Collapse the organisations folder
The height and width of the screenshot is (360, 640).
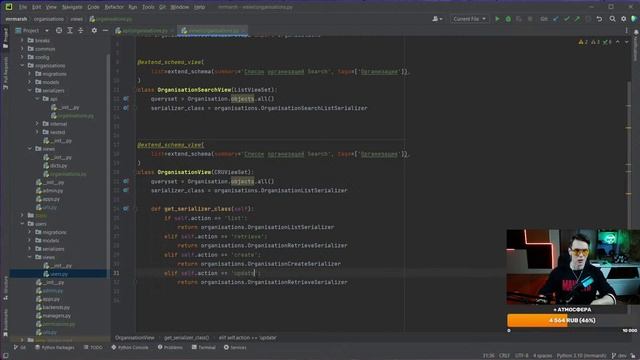pyautogui.click(x=22, y=65)
